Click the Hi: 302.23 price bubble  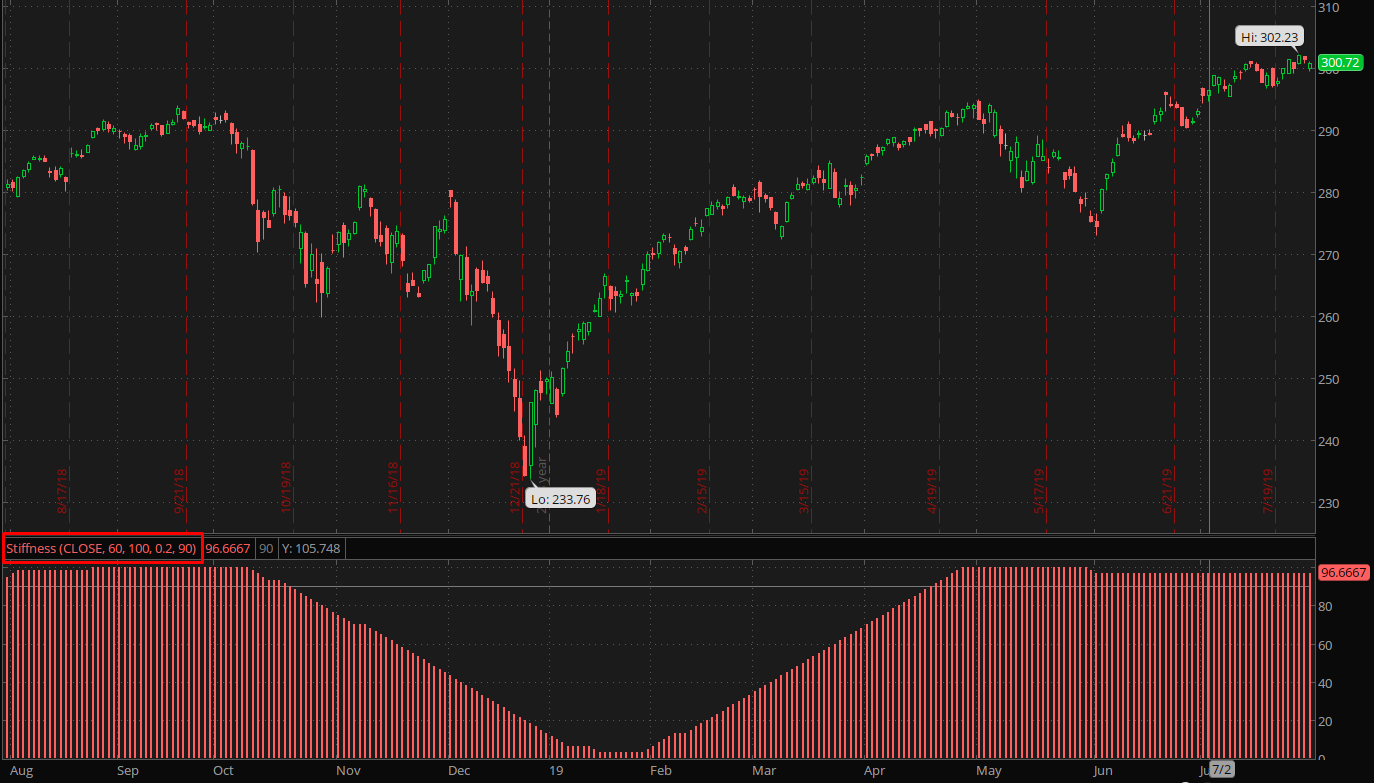[1269, 37]
